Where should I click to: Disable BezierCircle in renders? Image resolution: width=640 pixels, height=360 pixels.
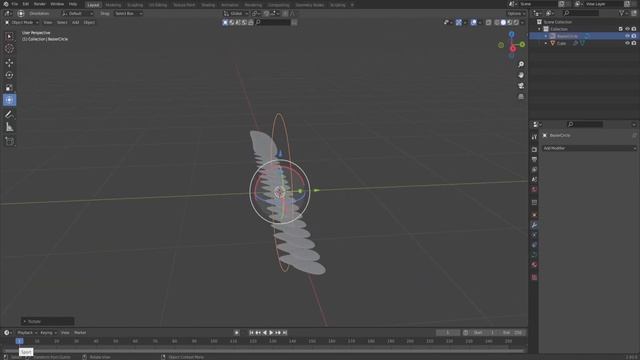click(x=634, y=36)
